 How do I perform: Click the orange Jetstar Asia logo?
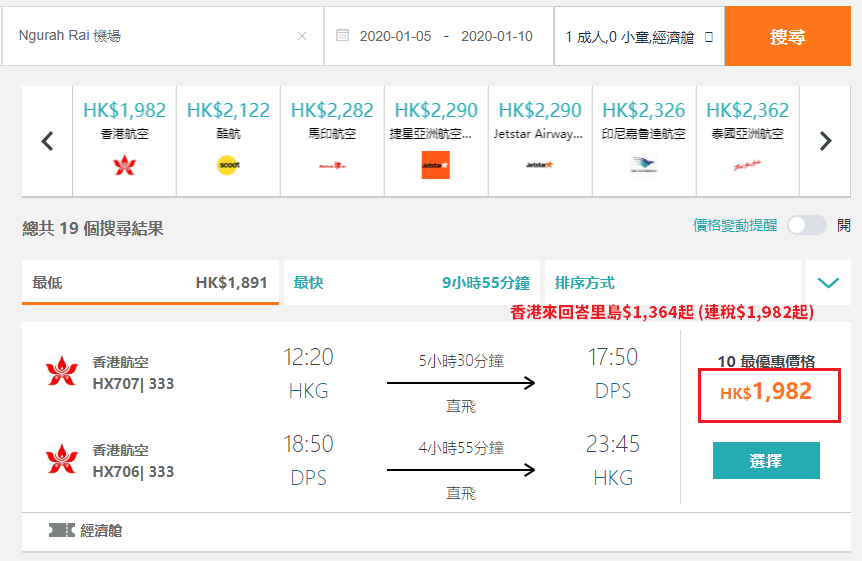pyautogui.click(x=435, y=165)
